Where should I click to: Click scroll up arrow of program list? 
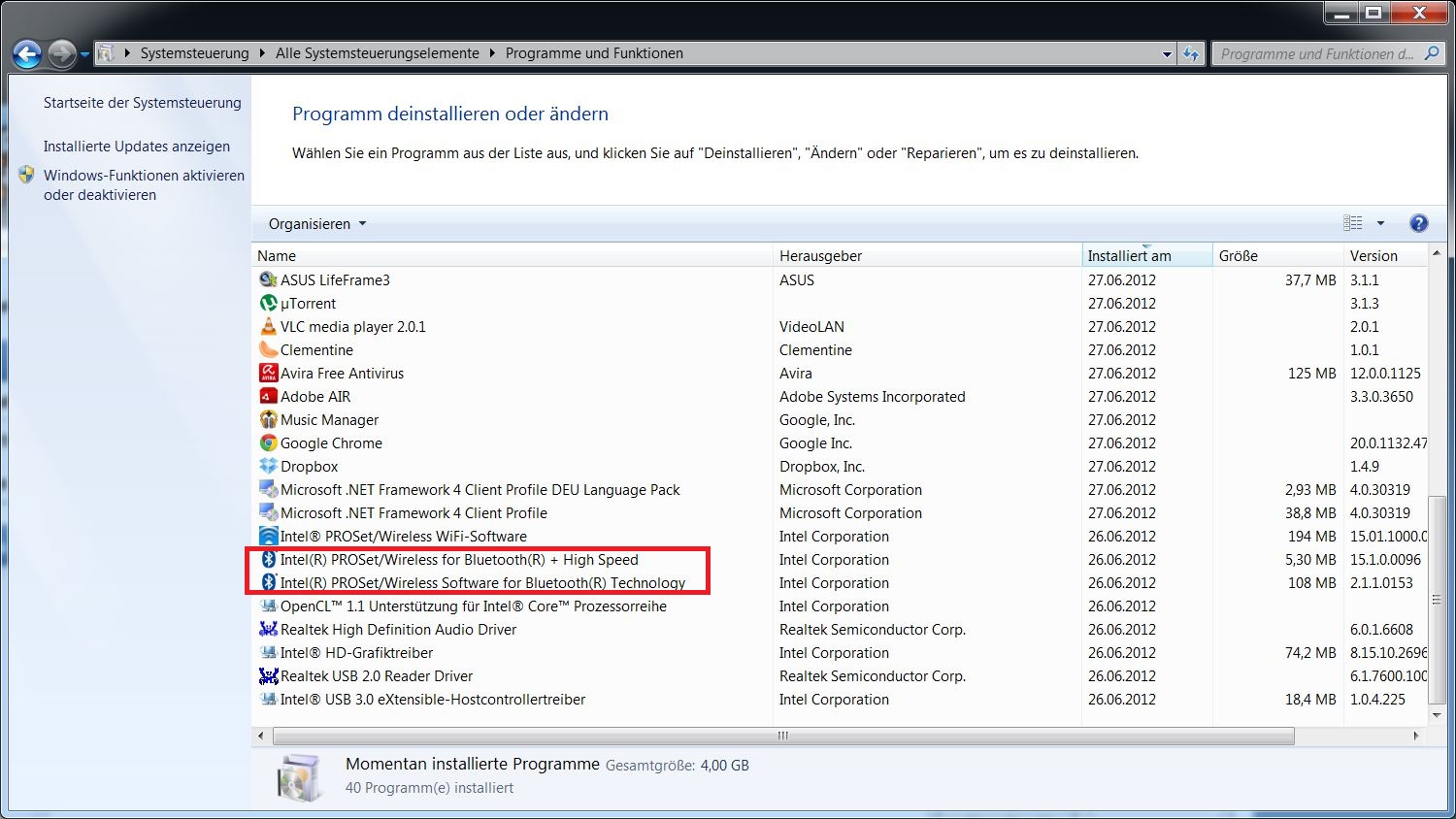[1437, 253]
